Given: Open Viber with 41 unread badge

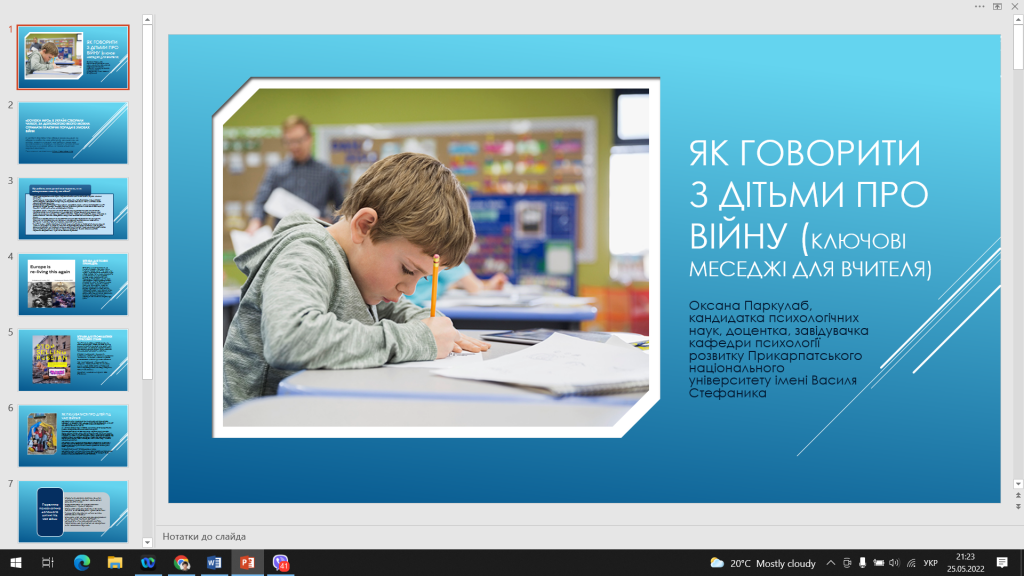Looking at the screenshot, I should pyautogui.click(x=281, y=563).
